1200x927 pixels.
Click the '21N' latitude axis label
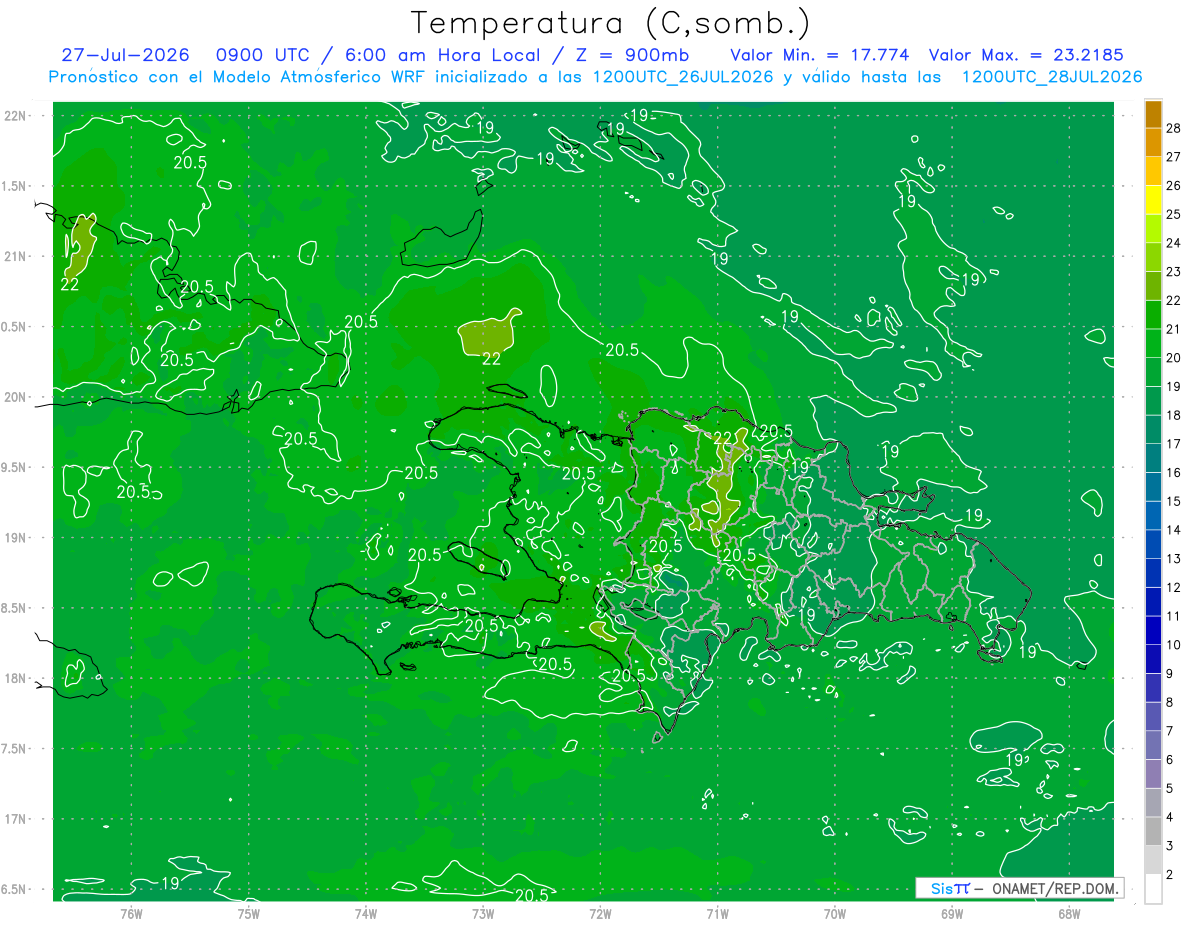[x=16, y=256]
